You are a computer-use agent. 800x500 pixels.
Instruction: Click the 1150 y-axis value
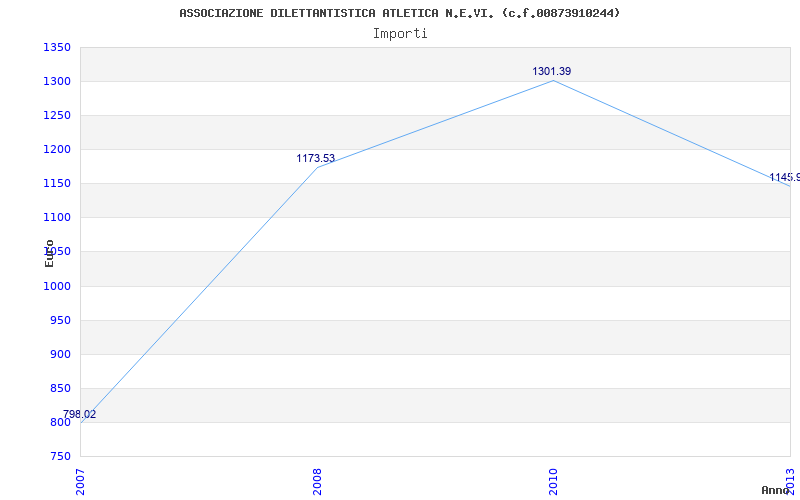pyautogui.click(x=57, y=184)
